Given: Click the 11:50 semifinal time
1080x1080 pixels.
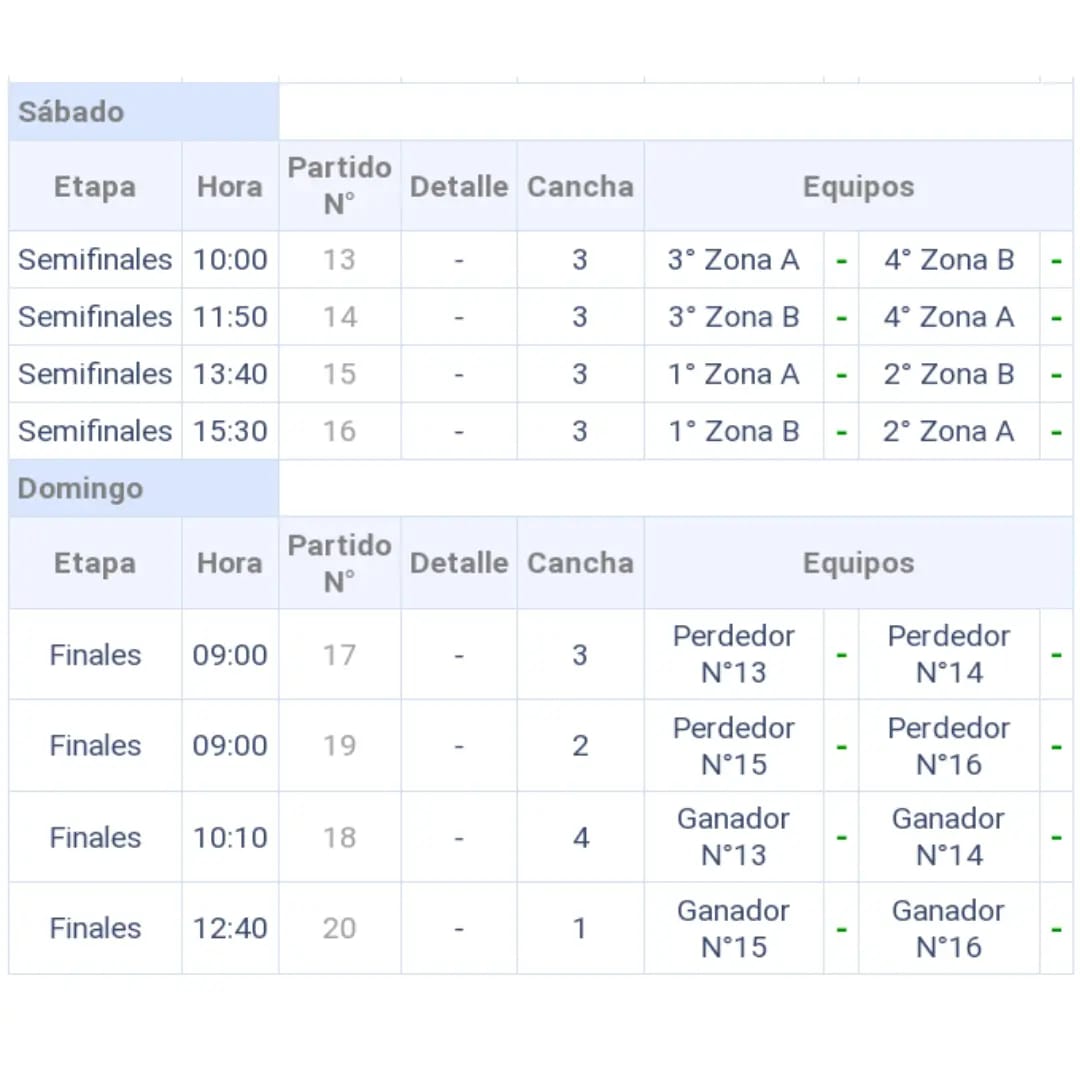Looking at the screenshot, I should (230, 317).
